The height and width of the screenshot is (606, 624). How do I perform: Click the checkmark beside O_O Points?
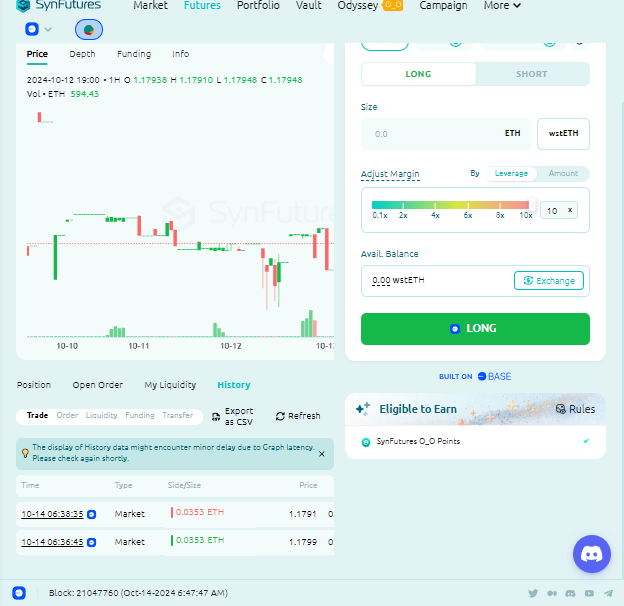pos(586,441)
